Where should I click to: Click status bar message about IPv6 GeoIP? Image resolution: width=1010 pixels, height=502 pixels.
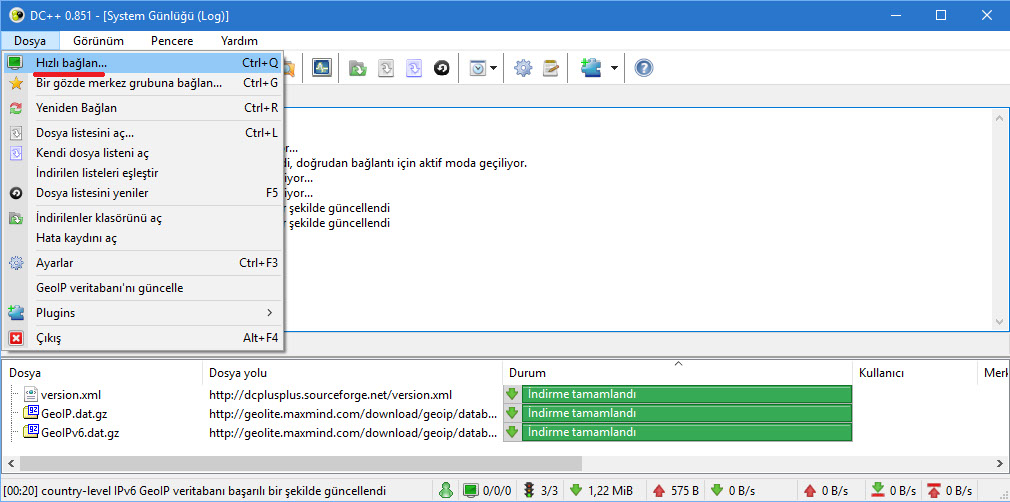point(194,490)
